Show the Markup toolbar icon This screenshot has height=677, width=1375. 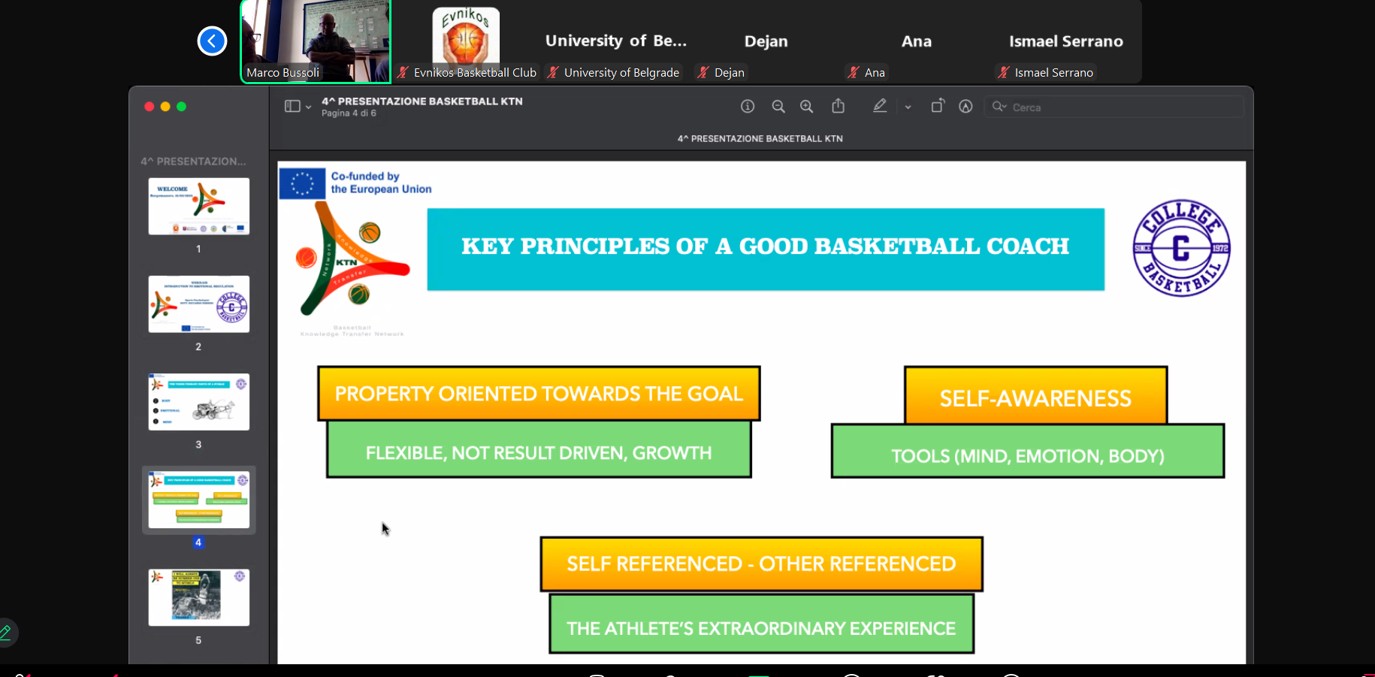click(966, 107)
